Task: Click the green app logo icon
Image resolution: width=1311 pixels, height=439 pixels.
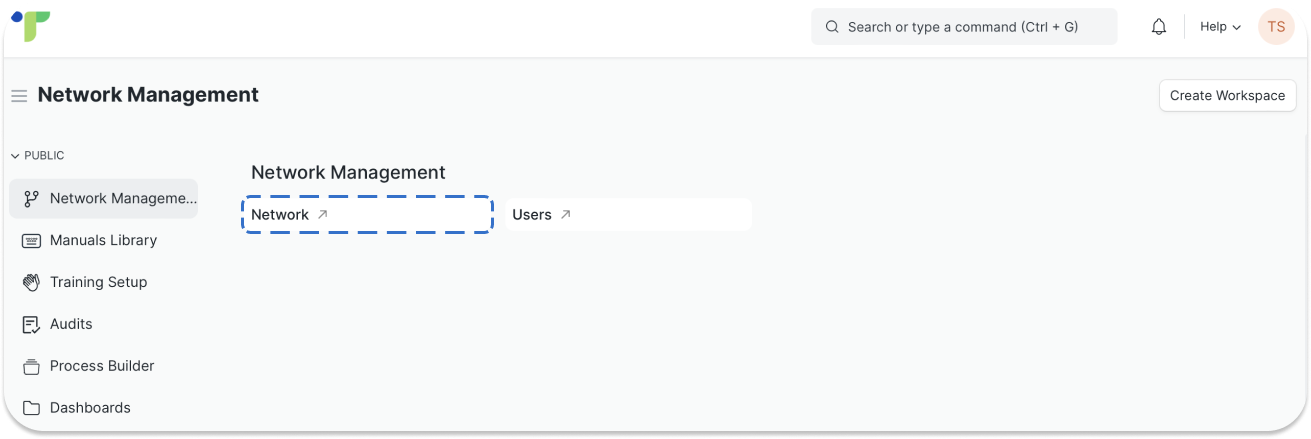Action: click(32, 26)
